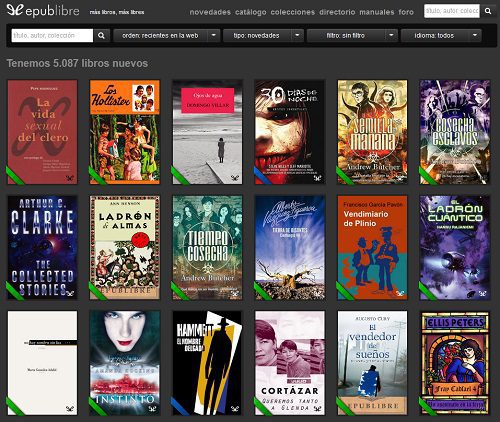Expand the filtro dropdown arrow
The height and width of the screenshot is (422, 500).
pyautogui.click(x=391, y=35)
